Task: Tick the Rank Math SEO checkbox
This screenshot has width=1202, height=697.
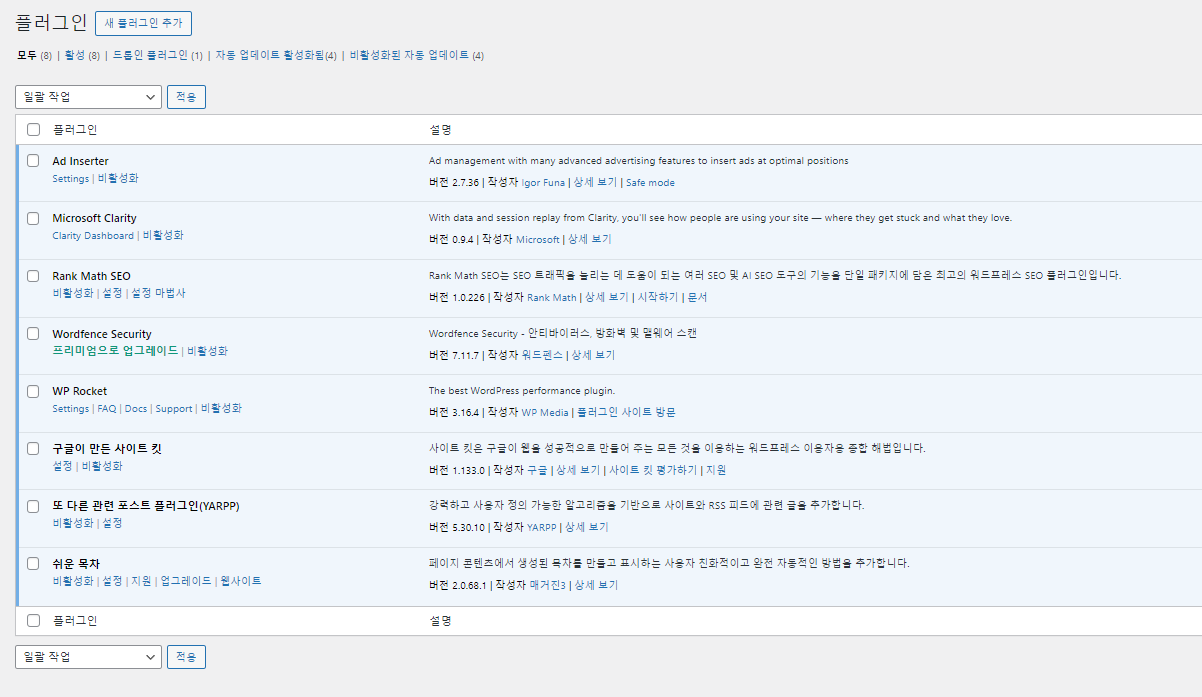Action: pyautogui.click(x=33, y=276)
